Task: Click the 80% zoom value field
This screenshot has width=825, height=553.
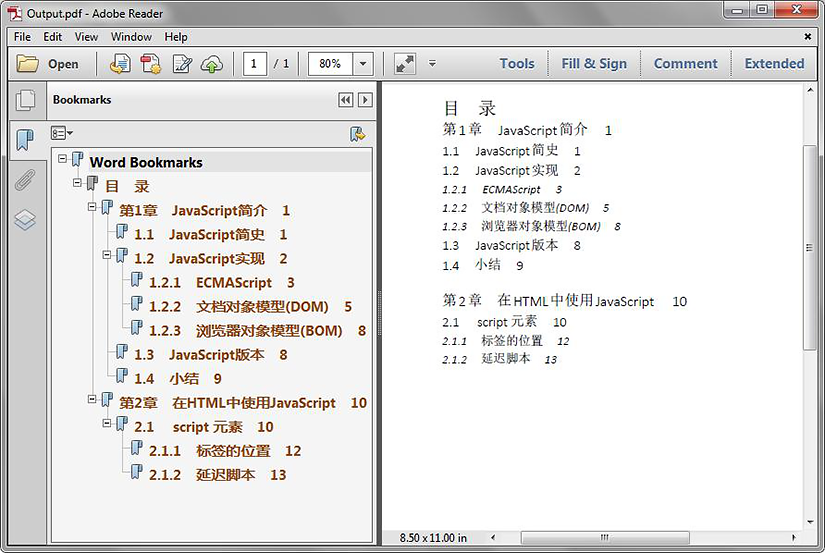Action: 330,64
